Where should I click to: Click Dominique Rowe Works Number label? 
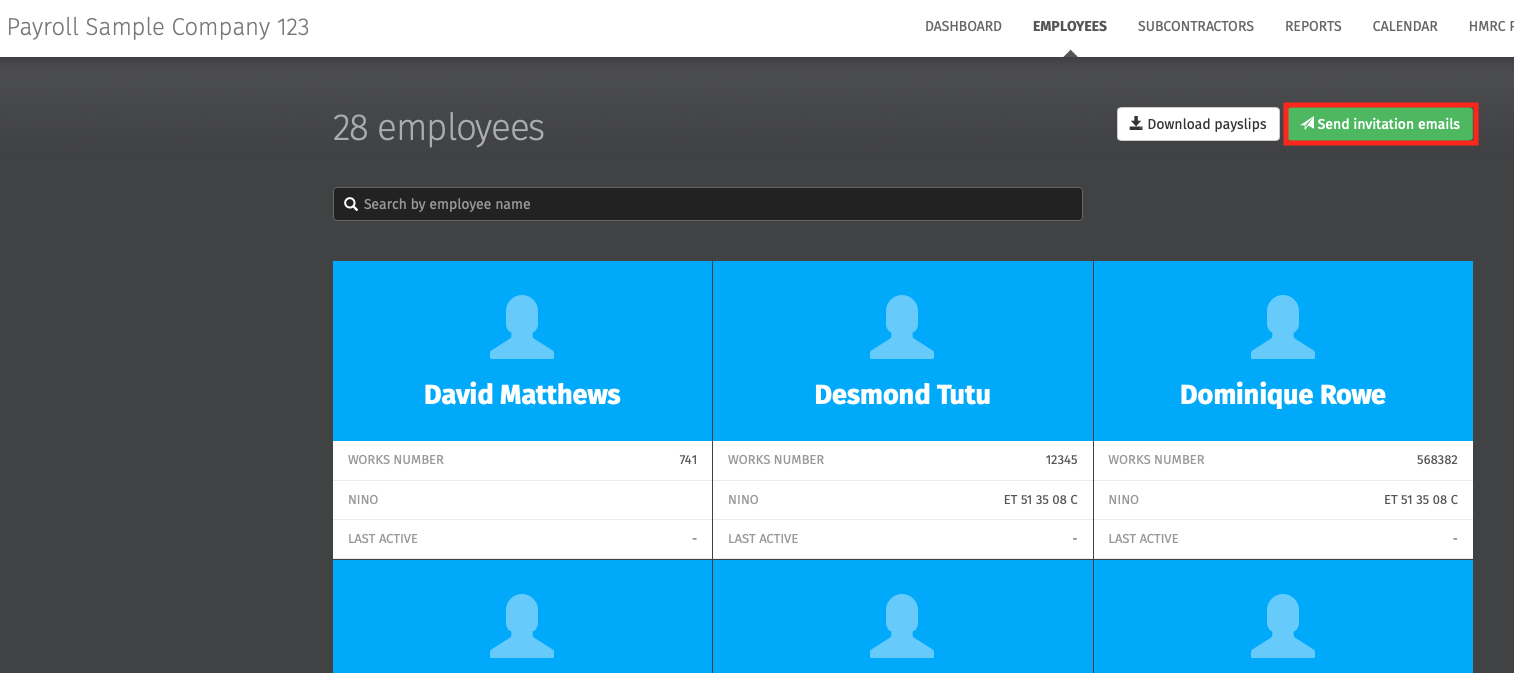click(1156, 460)
